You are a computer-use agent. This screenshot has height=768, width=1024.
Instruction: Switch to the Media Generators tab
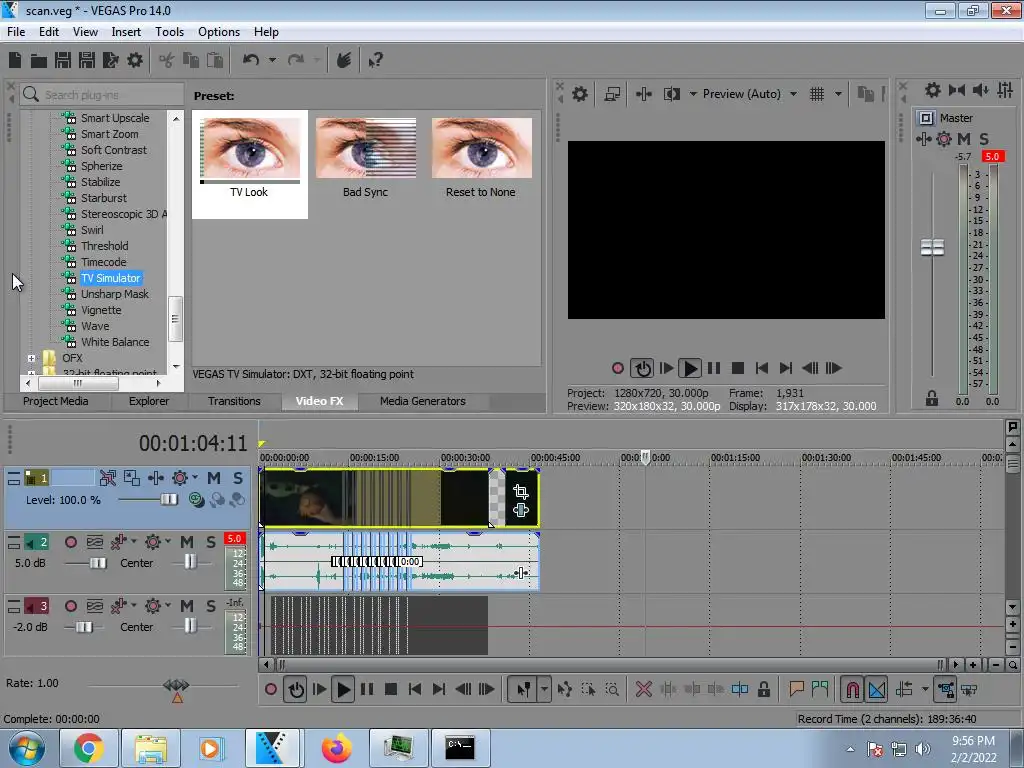(x=423, y=401)
